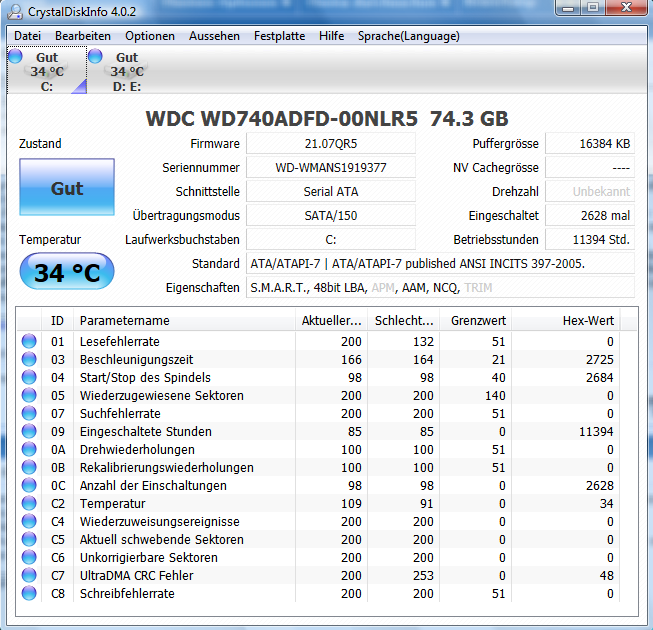Click the ID column header
The width and height of the screenshot is (653, 630).
(x=57, y=321)
